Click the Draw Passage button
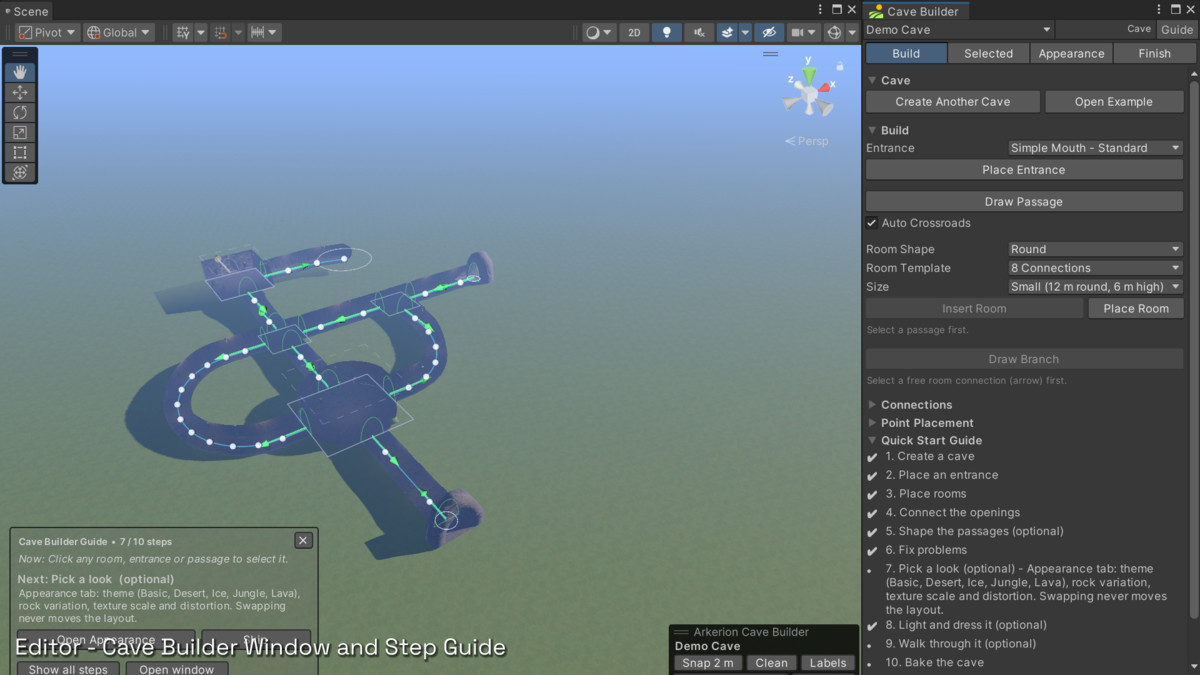 1024,202
